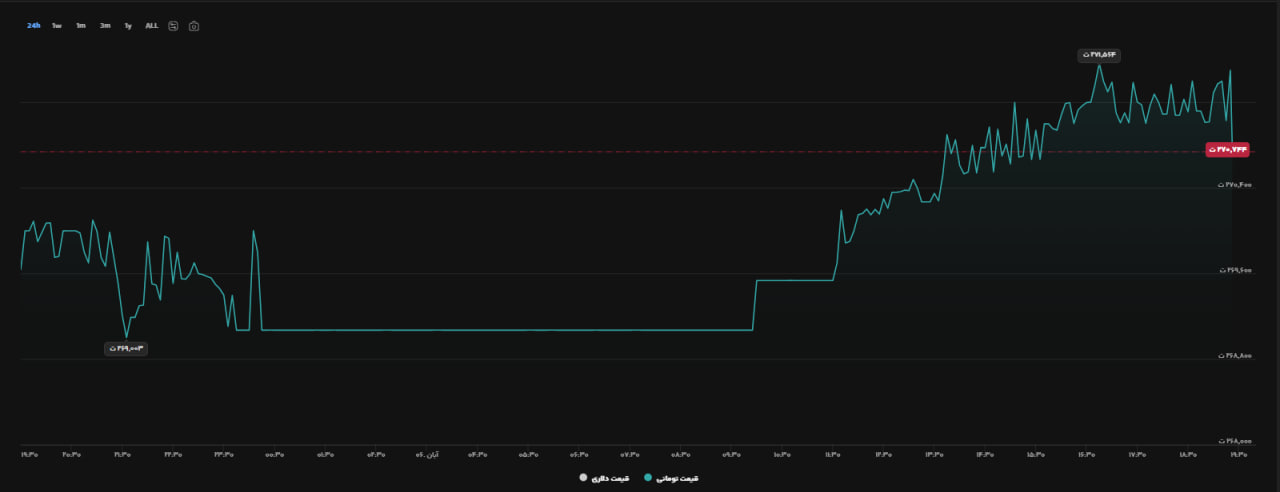
Task: Click the white dollar legend dot
Action: 583,478
